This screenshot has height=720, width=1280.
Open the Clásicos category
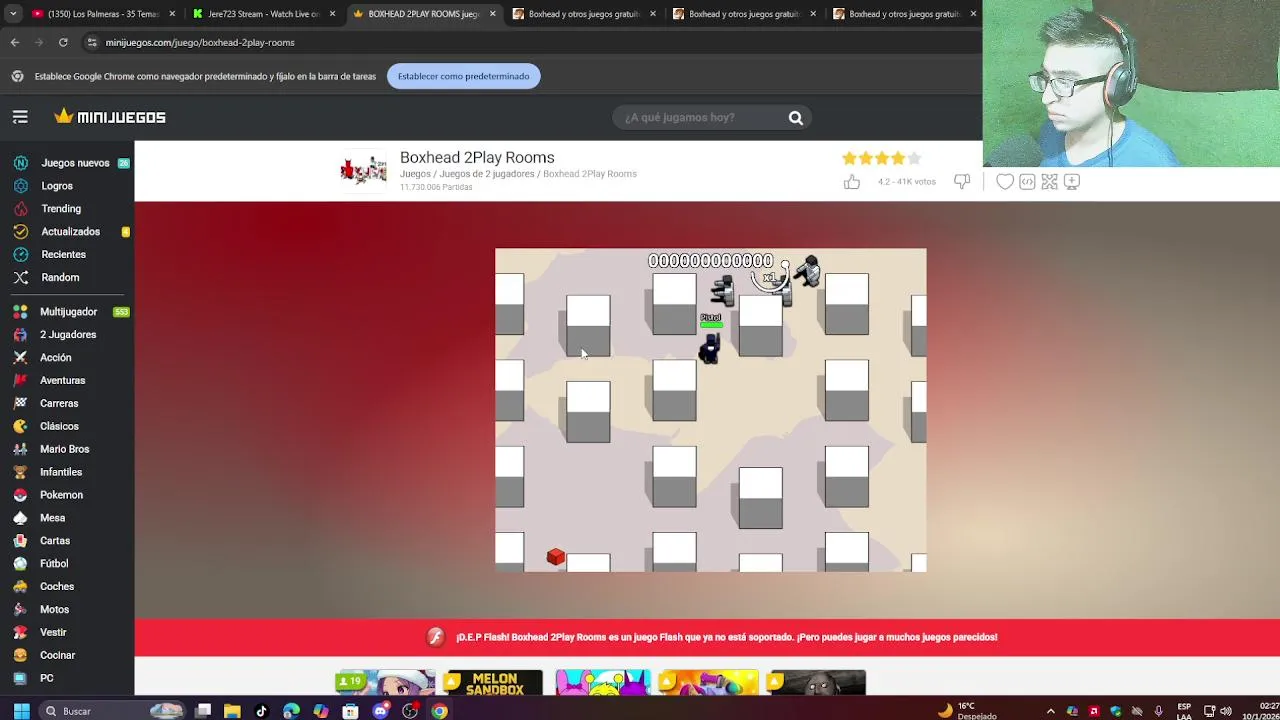pyautogui.click(x=59, y=427)
